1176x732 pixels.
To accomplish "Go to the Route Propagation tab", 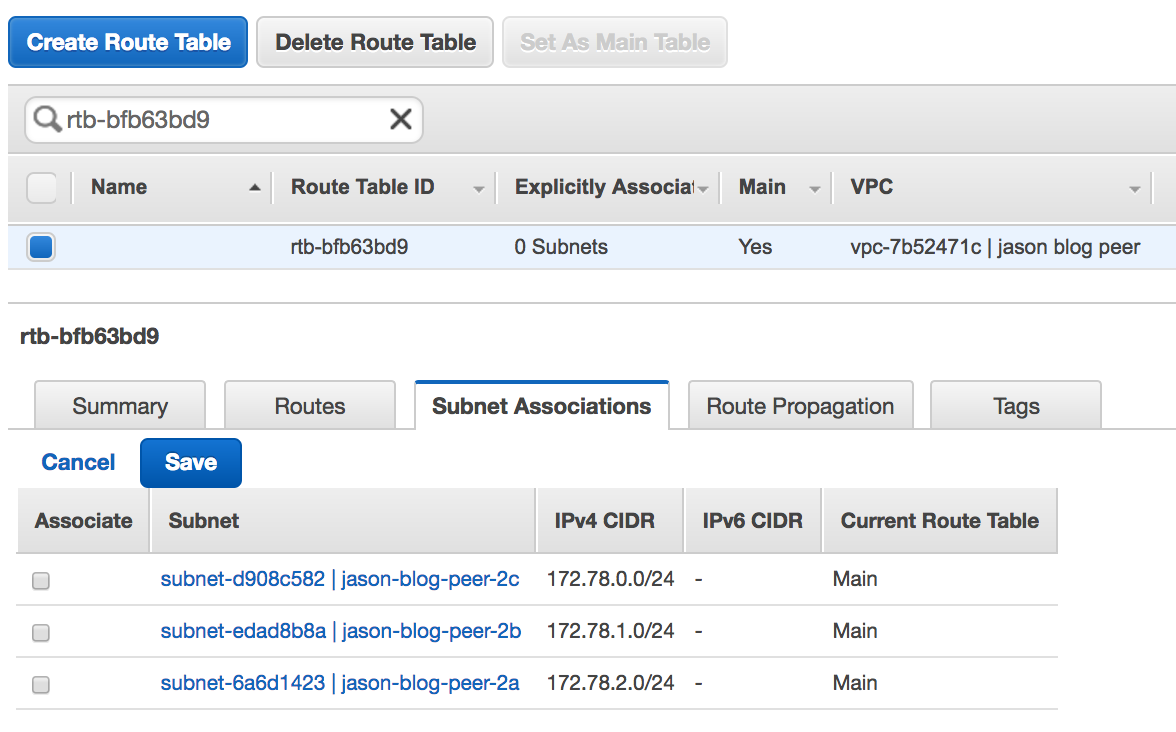I will click(x=800, y=406).
